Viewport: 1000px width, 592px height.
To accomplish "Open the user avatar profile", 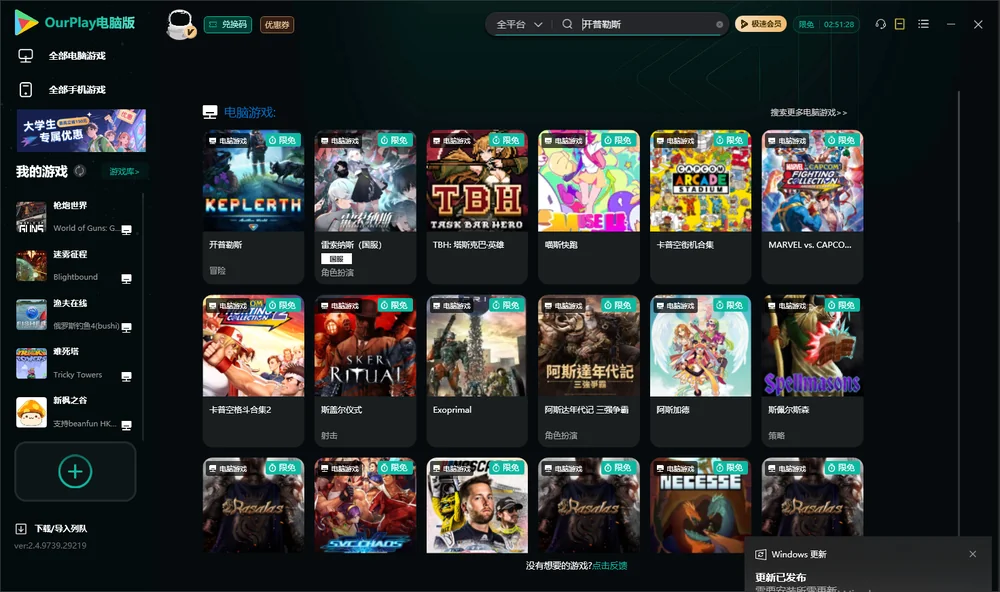I will coord(180,24).
